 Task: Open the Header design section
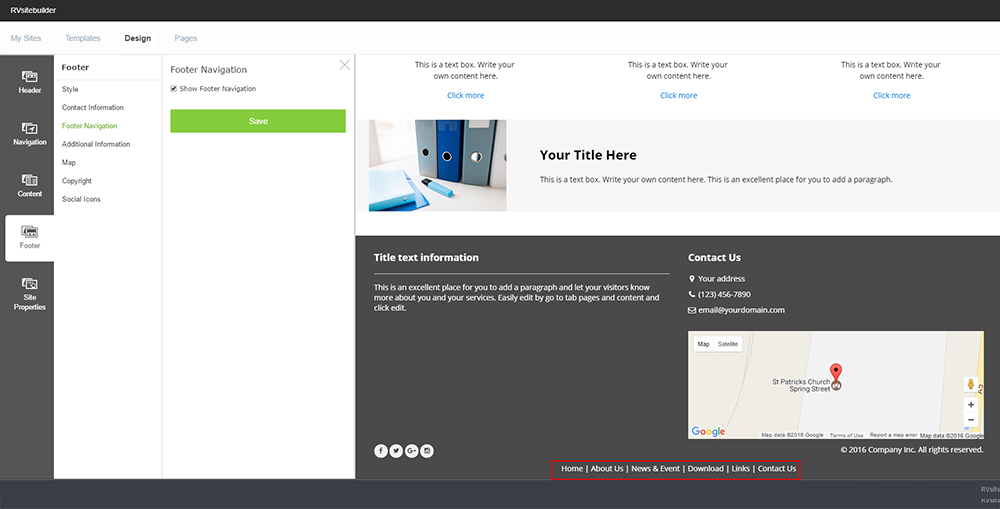pyautogui.click(x=29, y=81)
